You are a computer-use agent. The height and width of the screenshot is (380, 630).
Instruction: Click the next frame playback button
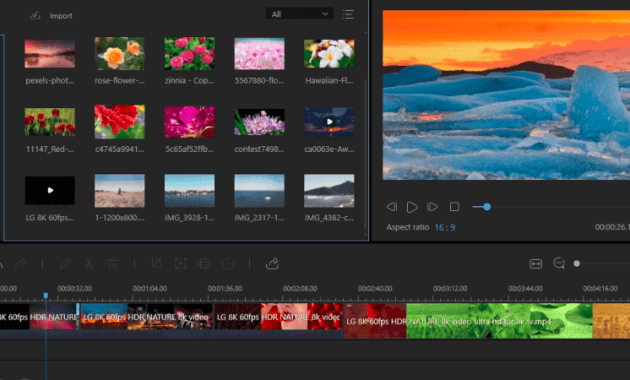(432, 207)
